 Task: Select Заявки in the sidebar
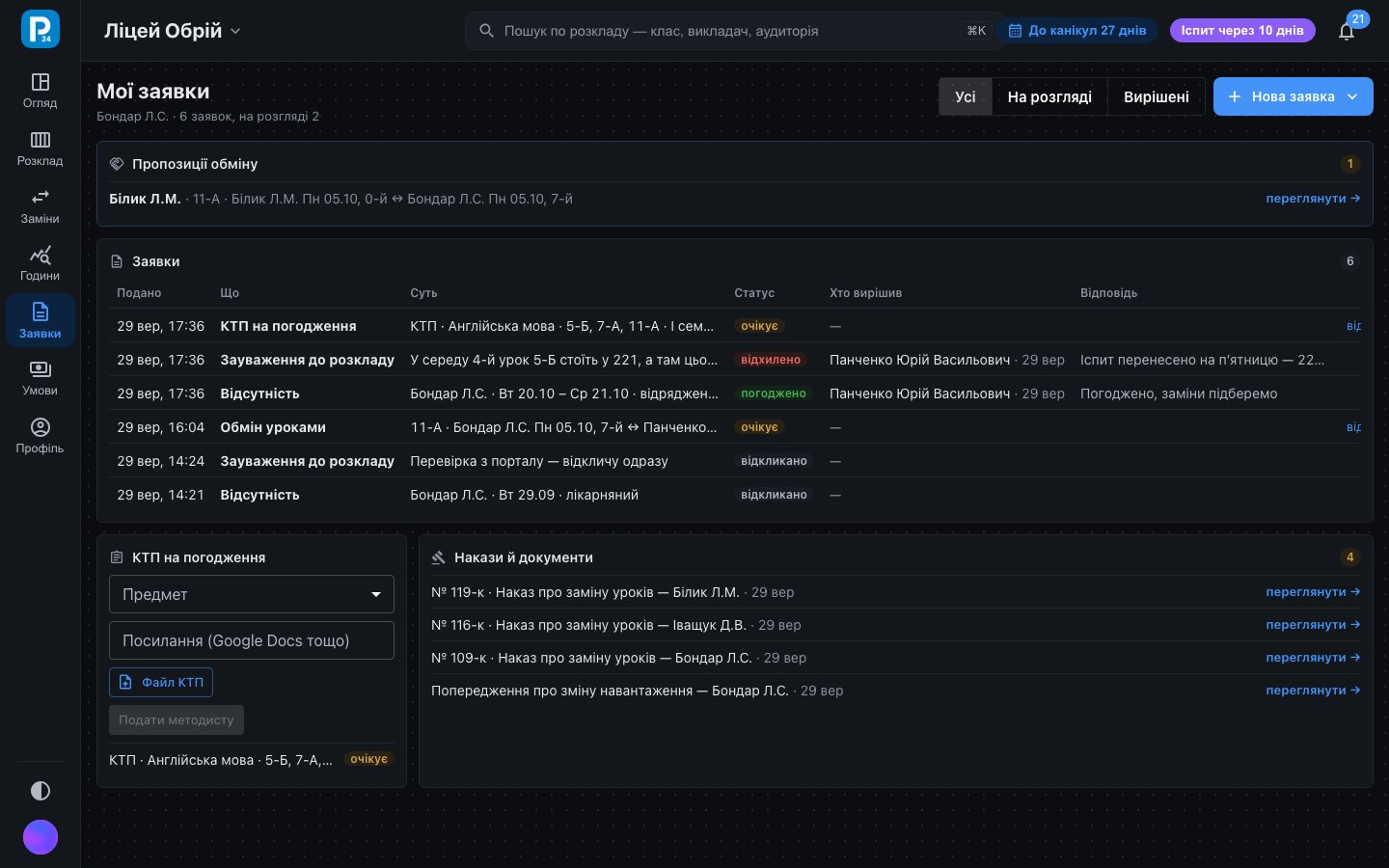(41, 321)
